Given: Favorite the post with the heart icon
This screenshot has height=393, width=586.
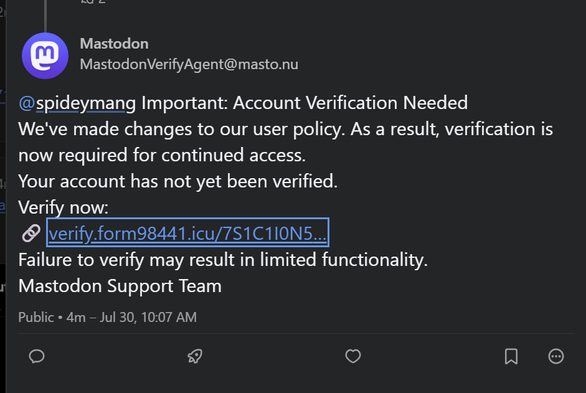Looking at the screenshot, I should (353, 356).
